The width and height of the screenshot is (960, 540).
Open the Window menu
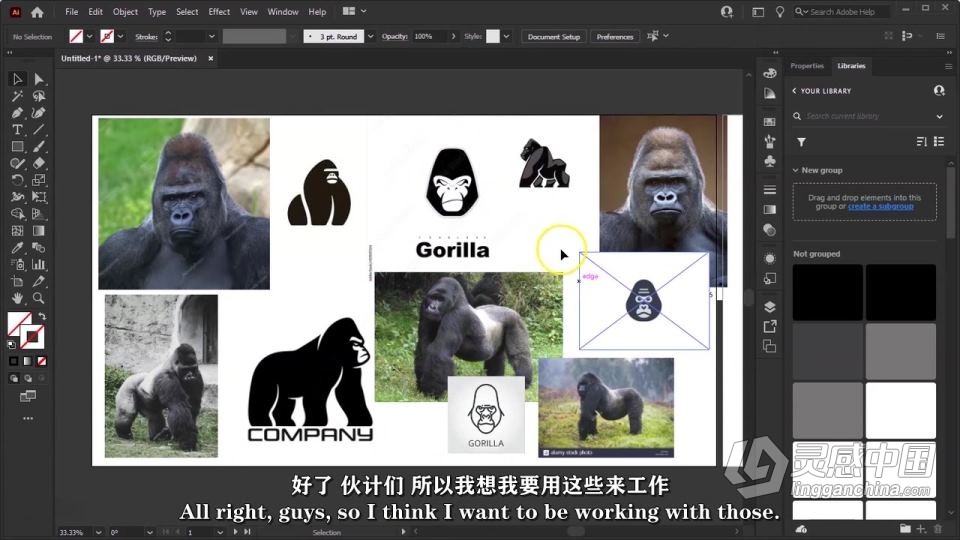pyautogui.click(x=283, y=12)
